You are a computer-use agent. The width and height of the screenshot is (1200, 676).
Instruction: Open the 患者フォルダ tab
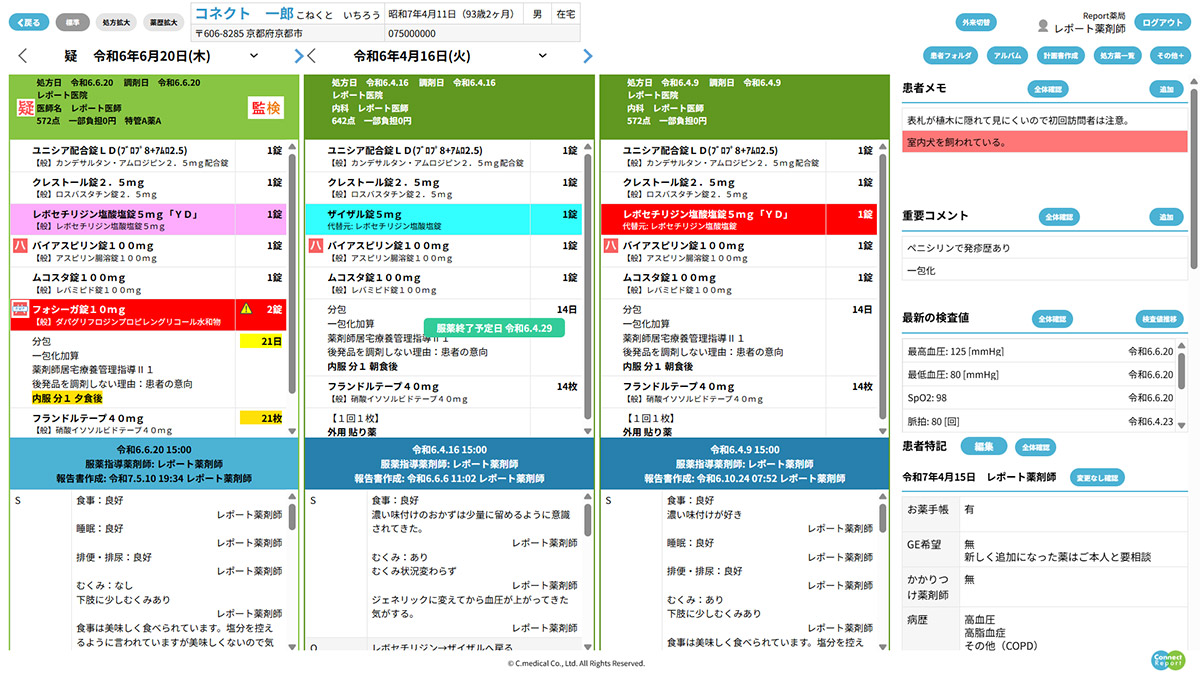[950, 56]
